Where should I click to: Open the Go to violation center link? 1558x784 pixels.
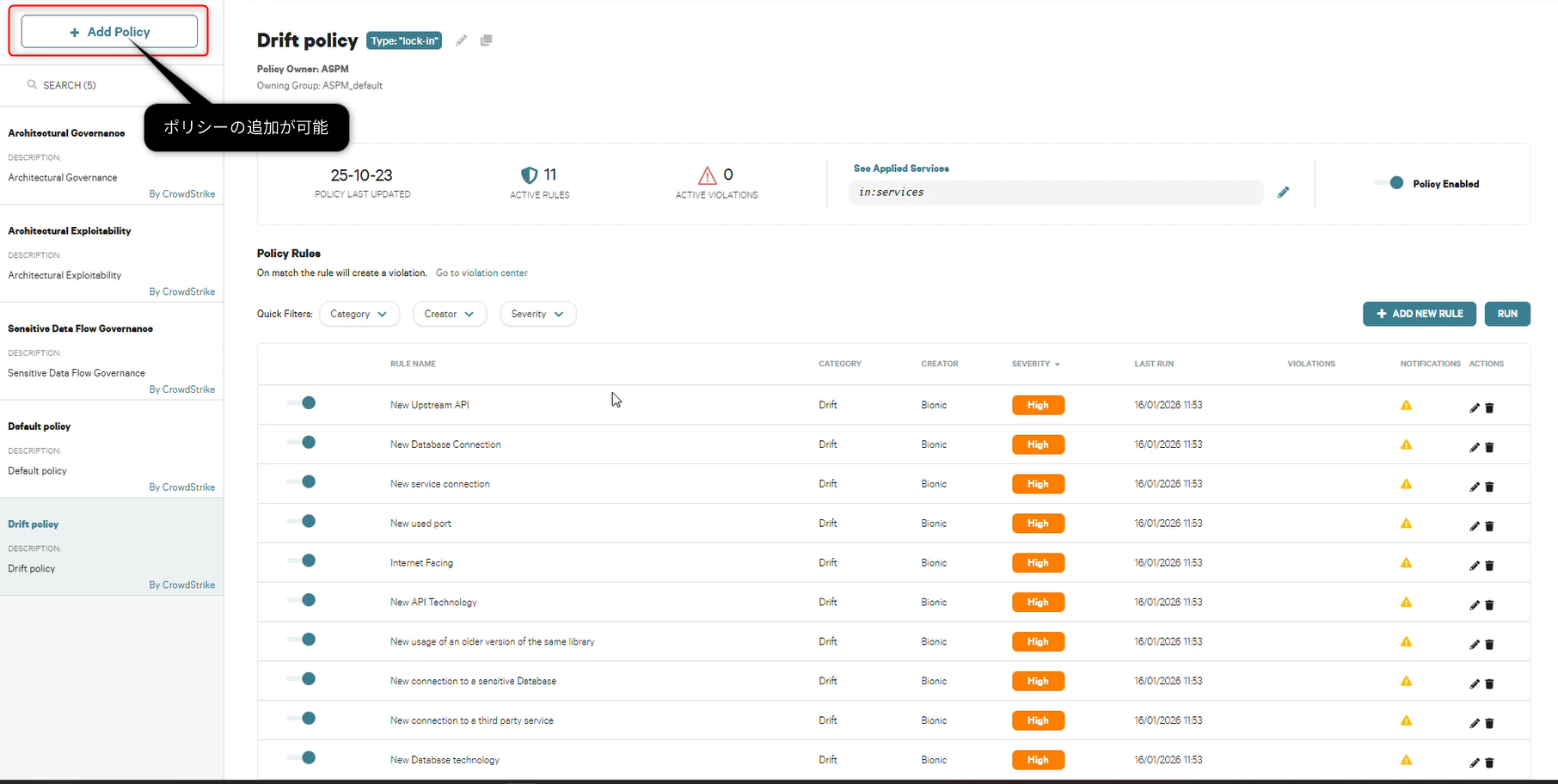click(482, 273)
